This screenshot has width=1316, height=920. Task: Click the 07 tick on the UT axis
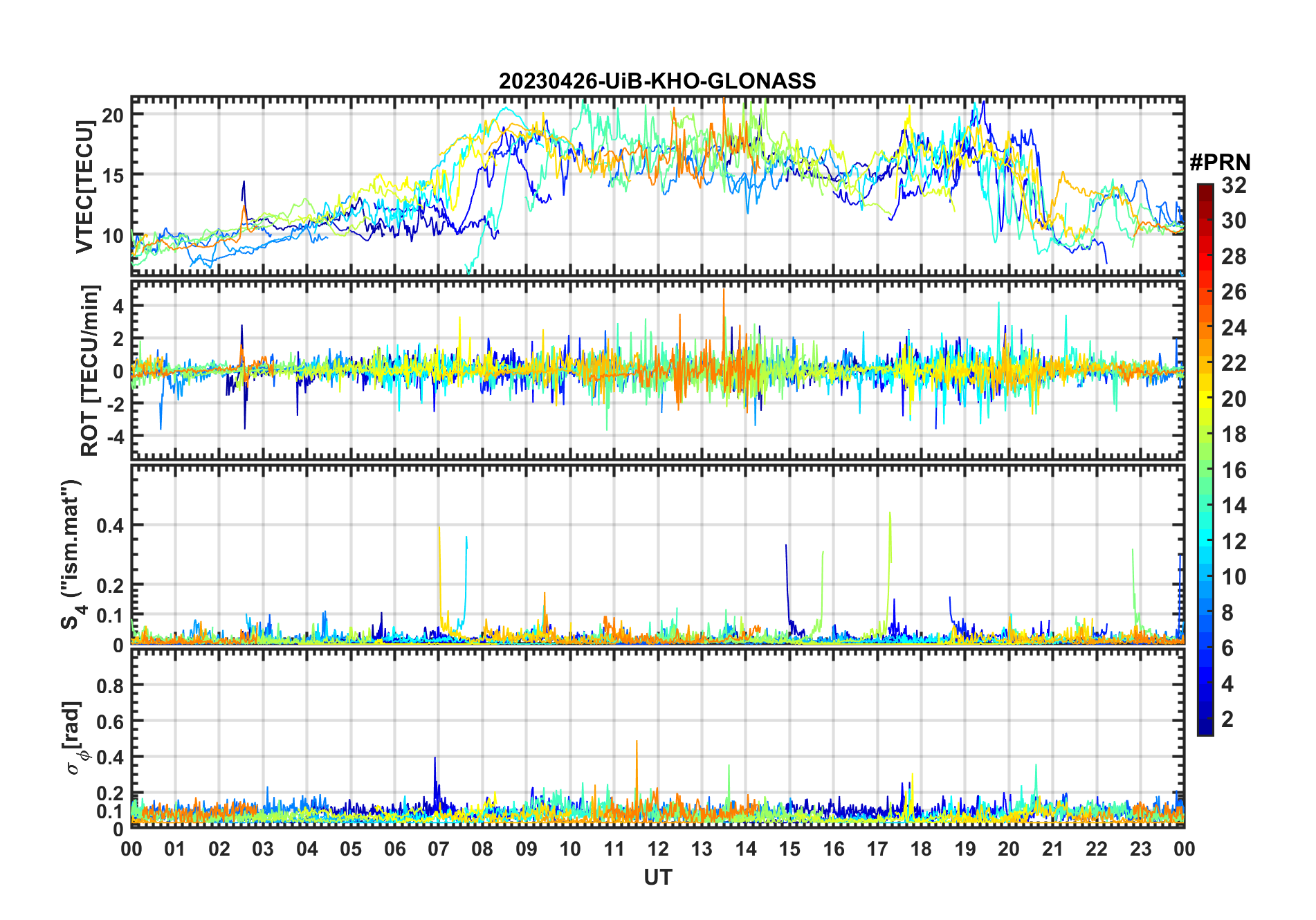pos(438,849)
